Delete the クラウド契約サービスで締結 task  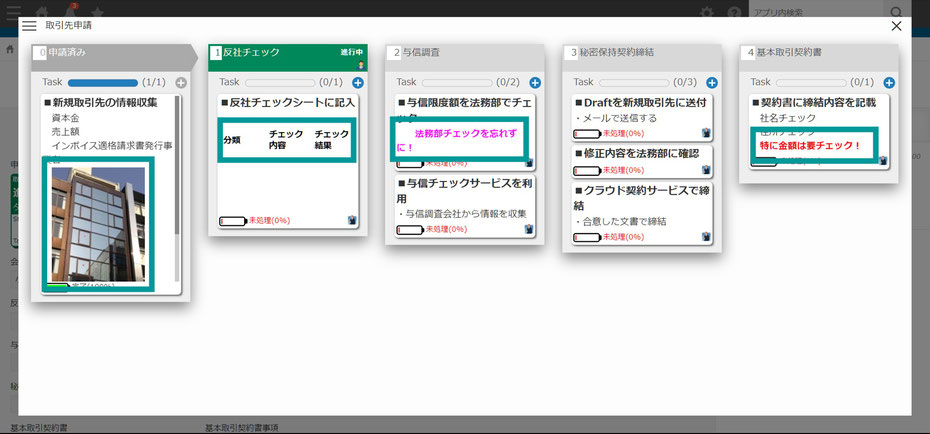click(706, 238)
